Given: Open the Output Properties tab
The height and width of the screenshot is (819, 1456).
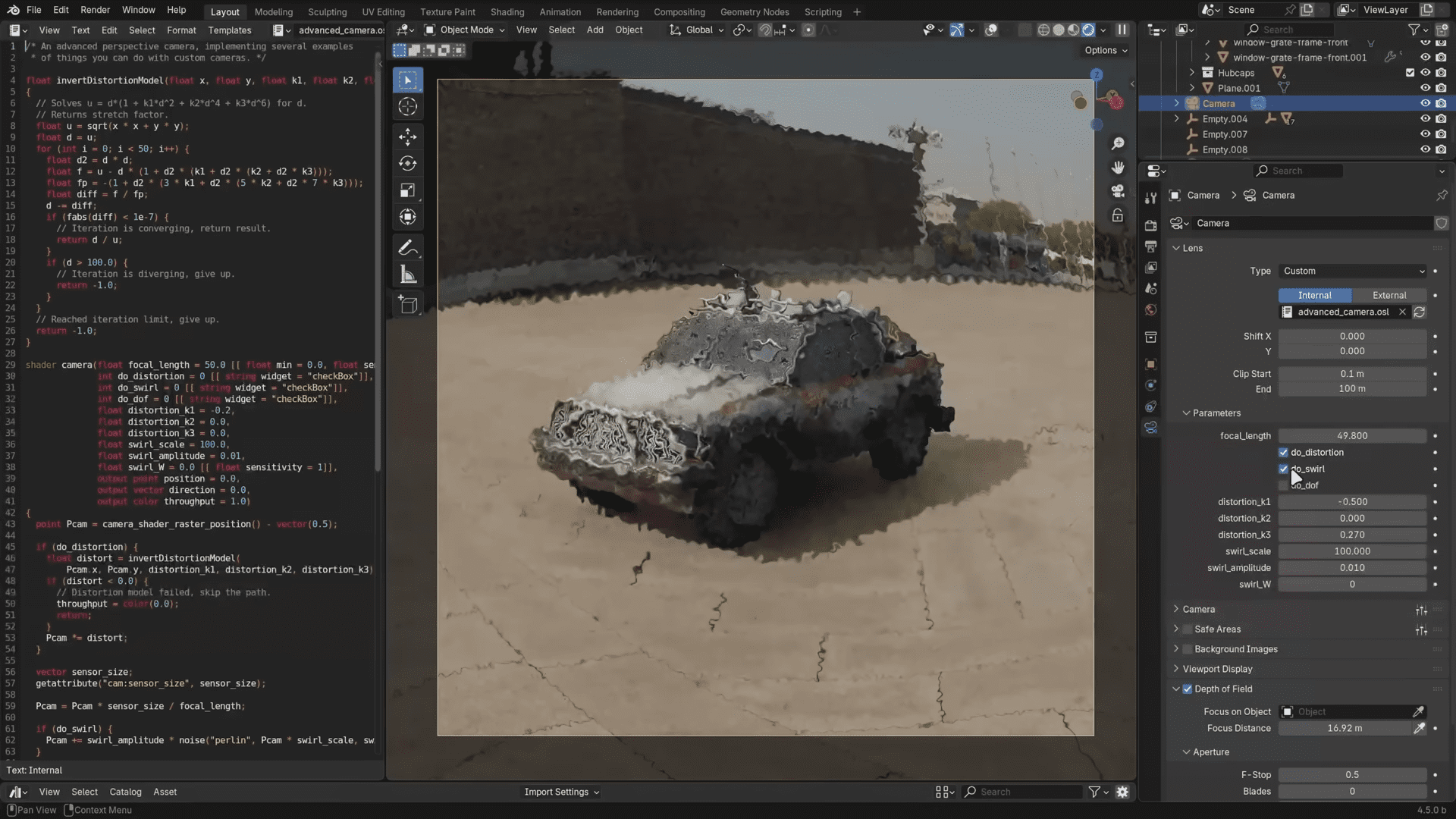Looking at the screenshot, I should pyautogui.click(x=1150, y=246).
